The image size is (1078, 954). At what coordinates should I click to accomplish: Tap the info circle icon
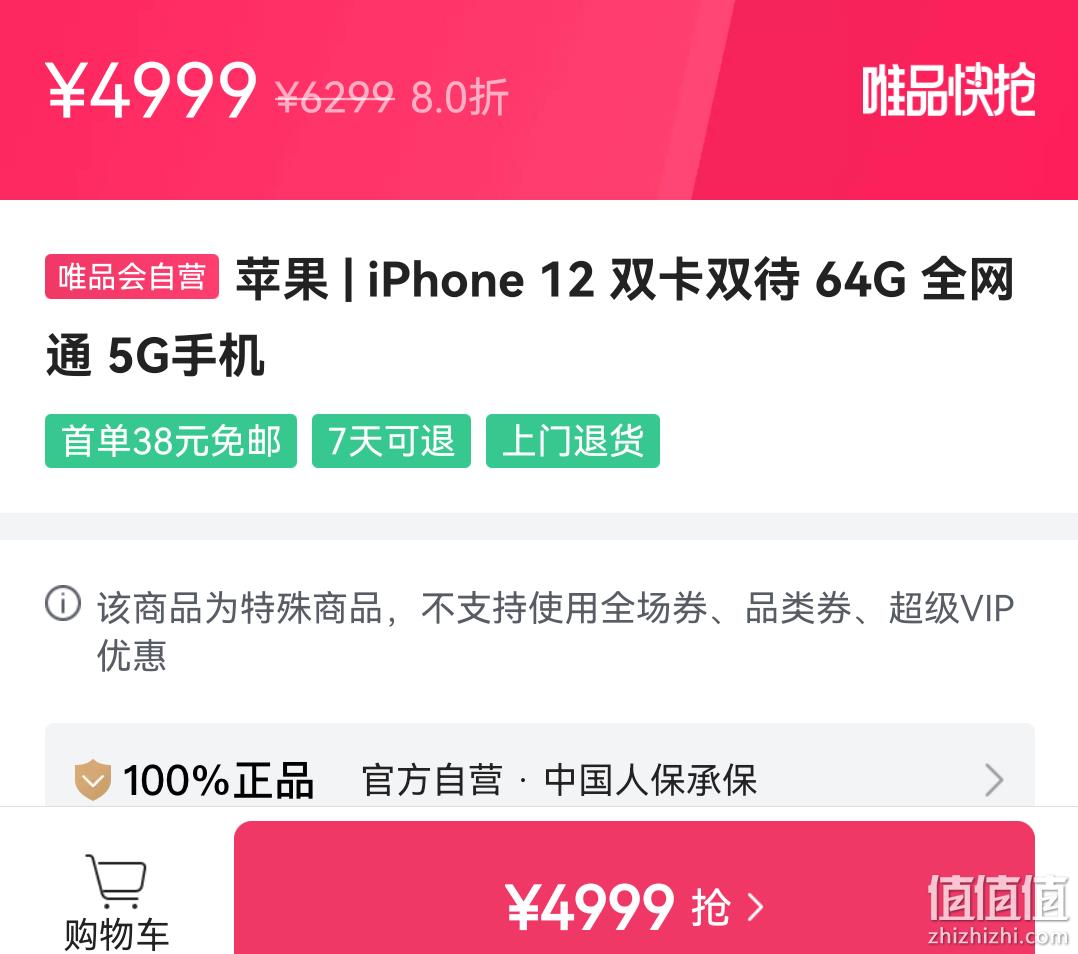[x=63, y=603]
